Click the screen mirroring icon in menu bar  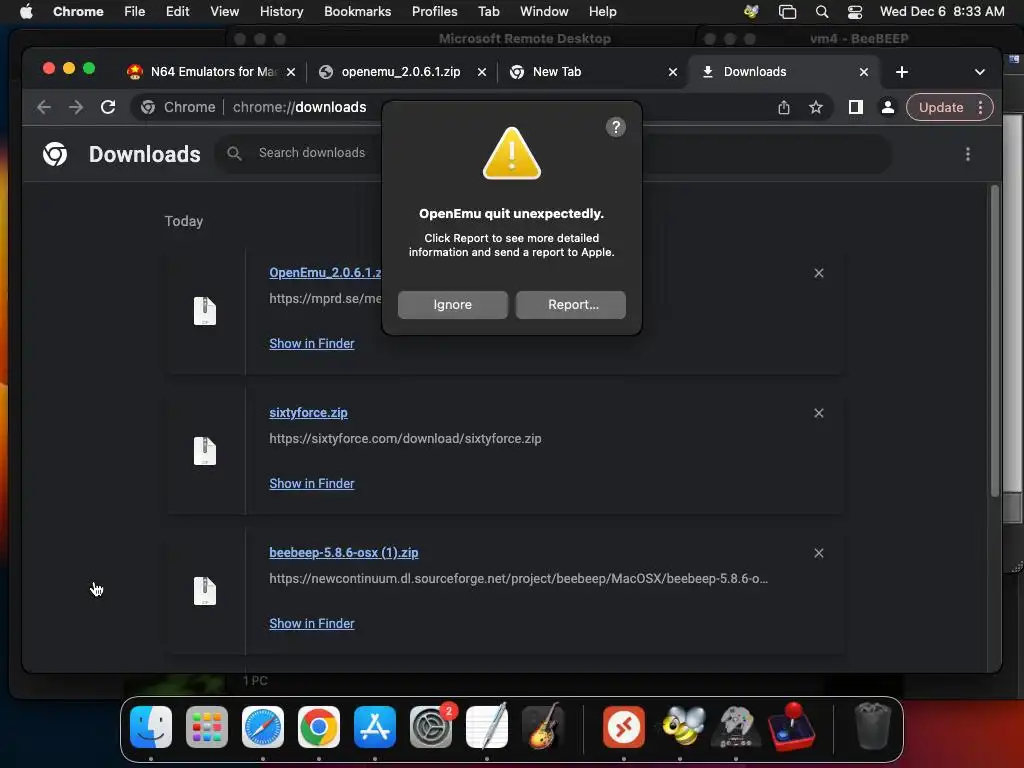pos(788,12)
